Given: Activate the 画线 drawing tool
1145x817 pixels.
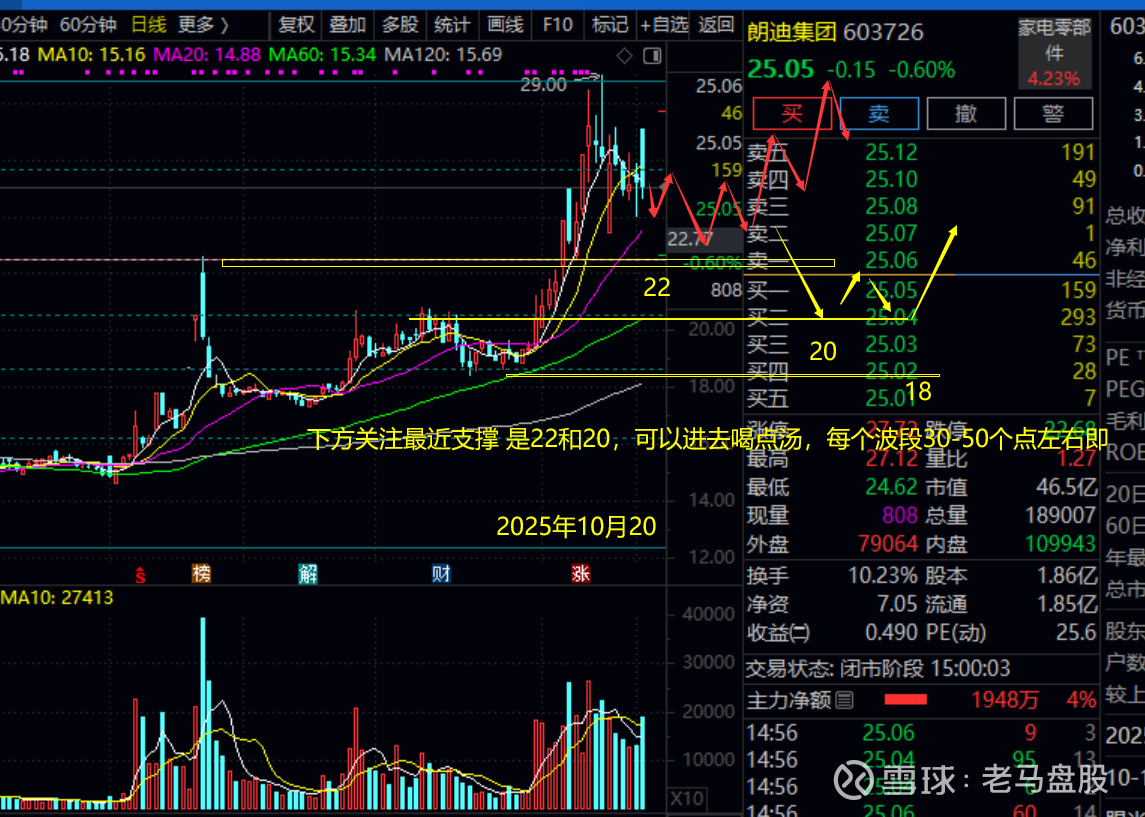Looking at the screenshot, I should tap(505, 25).
